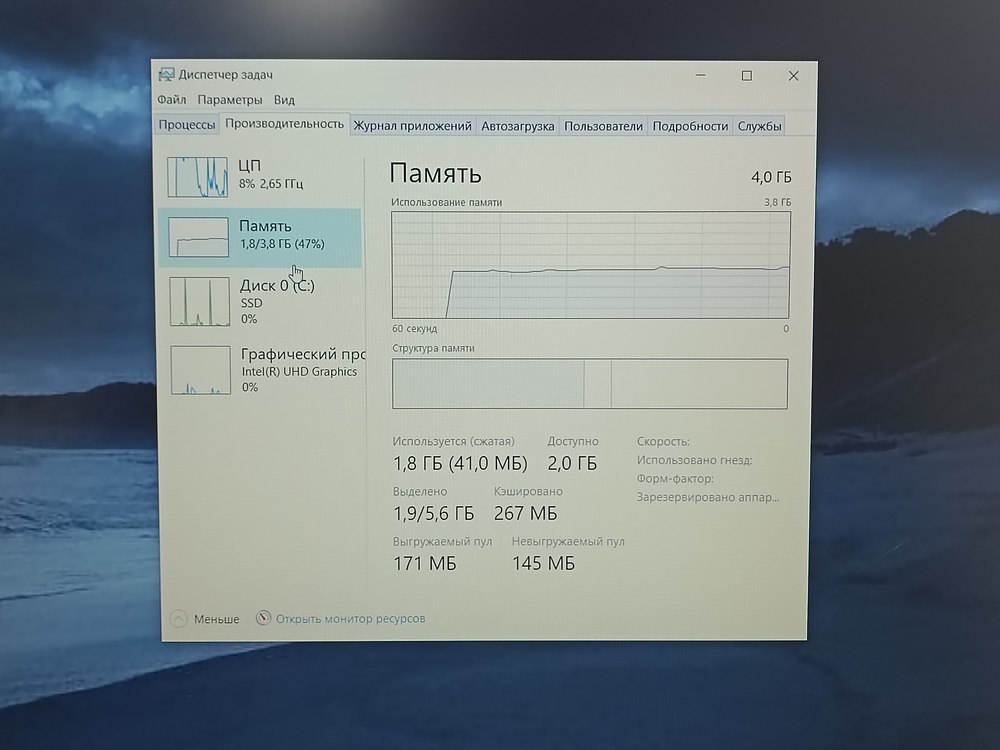The width and height of the screenshot is (1000, 750).
Task: Switch to the Автозагрузка tab
Action: 517,126
